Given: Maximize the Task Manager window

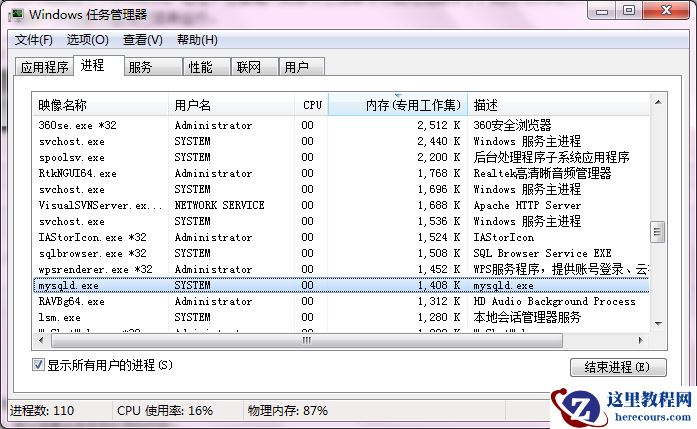Looking at the screenshot, I should [x=629, y=11].
